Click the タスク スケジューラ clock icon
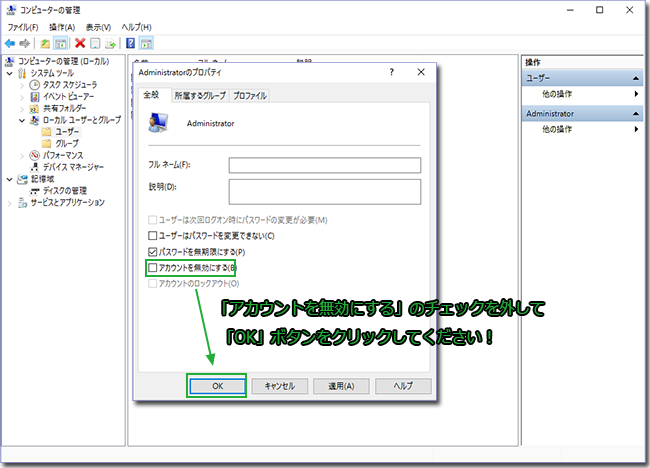 (34, 85)
